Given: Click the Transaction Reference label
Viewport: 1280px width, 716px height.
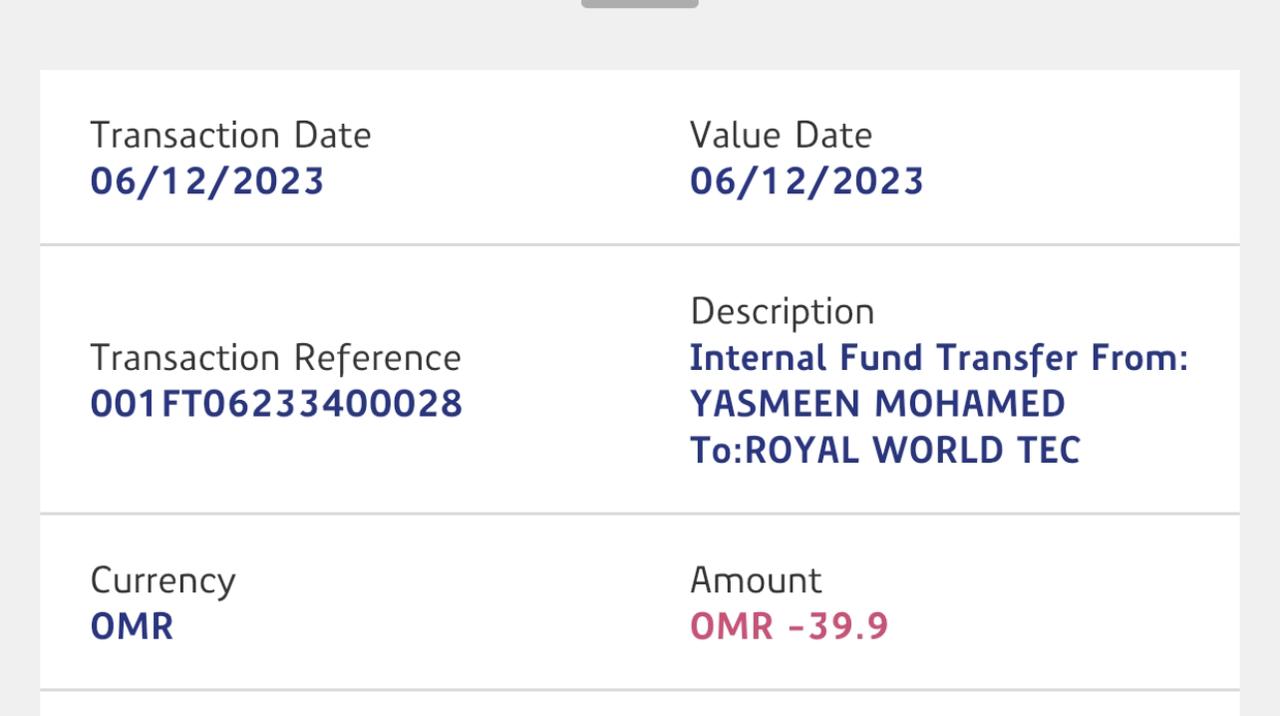Looking at the screenshot, I should (275, 358).
